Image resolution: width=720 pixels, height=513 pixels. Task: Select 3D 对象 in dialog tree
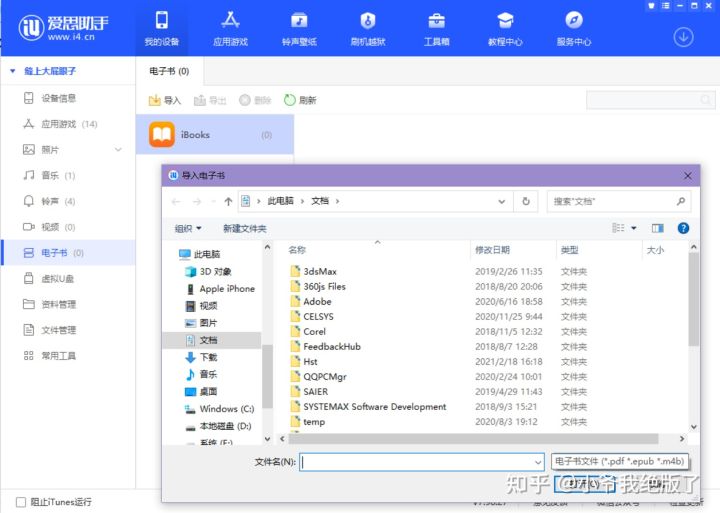coord(208,271)
